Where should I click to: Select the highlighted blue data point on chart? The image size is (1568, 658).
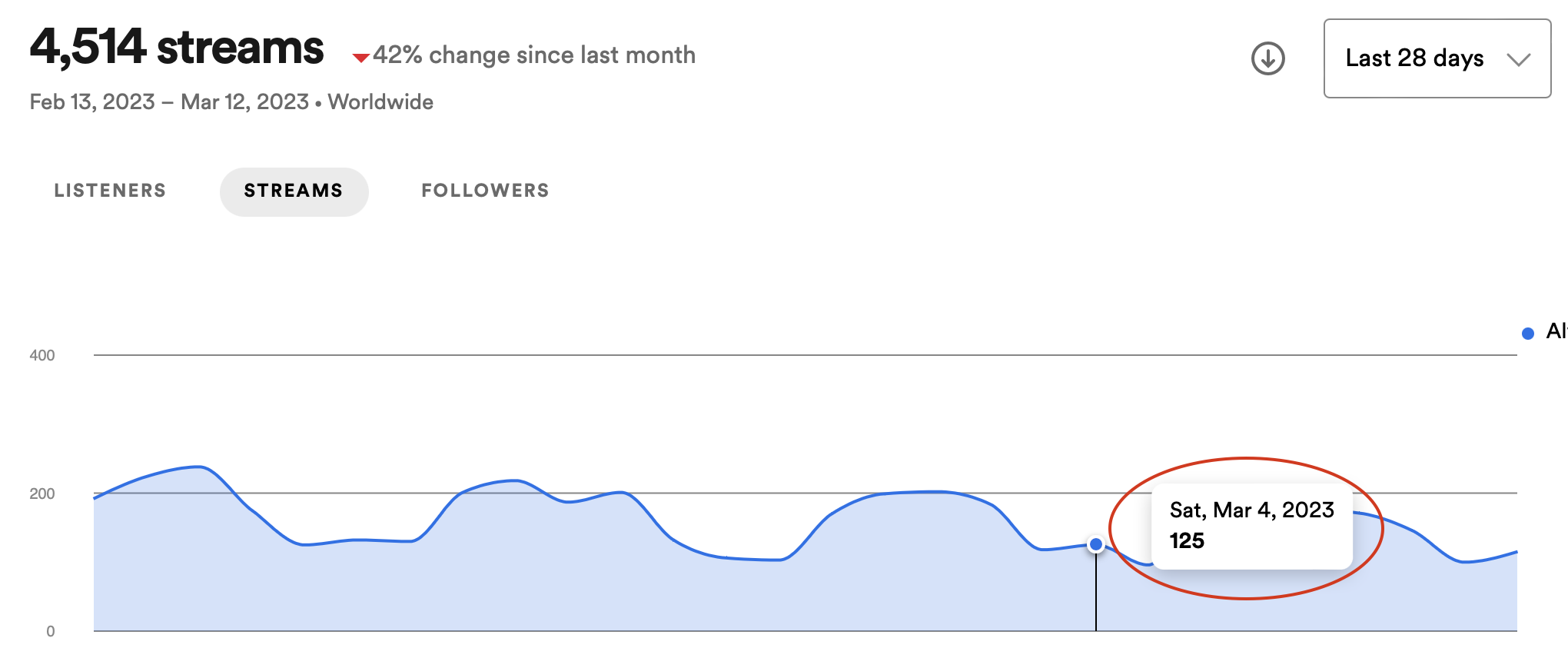tap(1096, 544)
